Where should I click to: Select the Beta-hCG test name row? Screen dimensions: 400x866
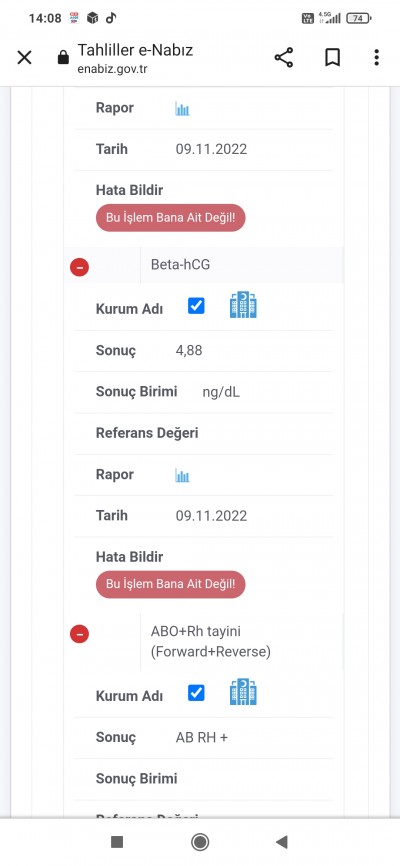pos(241,265)
